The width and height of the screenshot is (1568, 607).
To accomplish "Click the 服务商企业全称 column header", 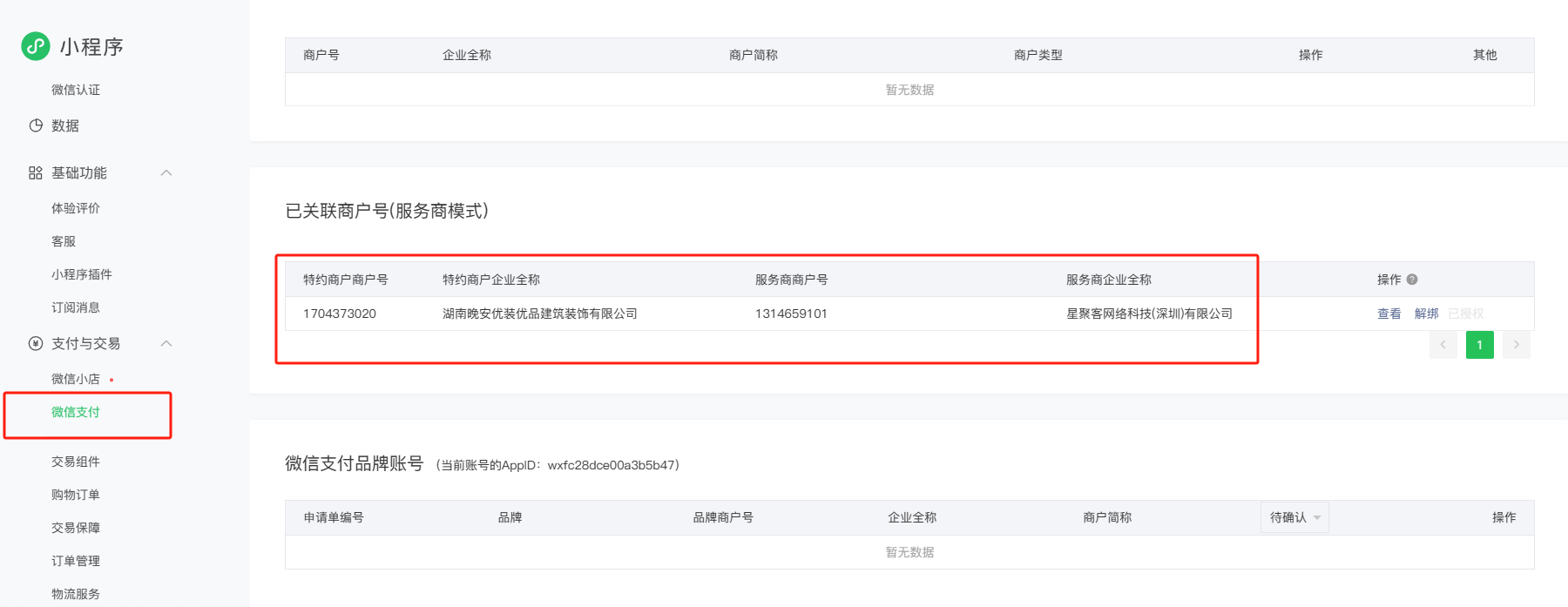I will coord(1109,280).
